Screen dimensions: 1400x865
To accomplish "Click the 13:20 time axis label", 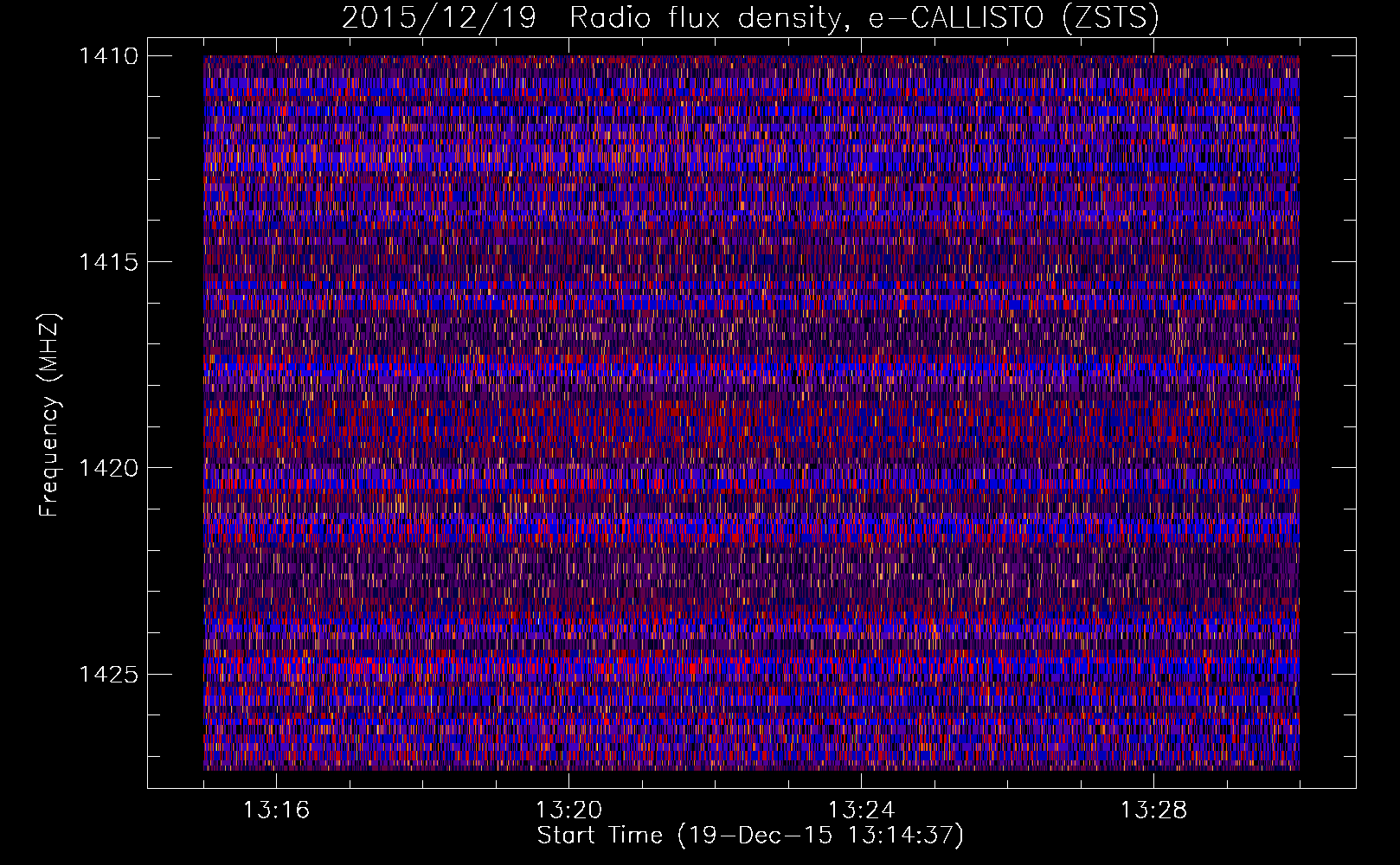I will (568, 811).
